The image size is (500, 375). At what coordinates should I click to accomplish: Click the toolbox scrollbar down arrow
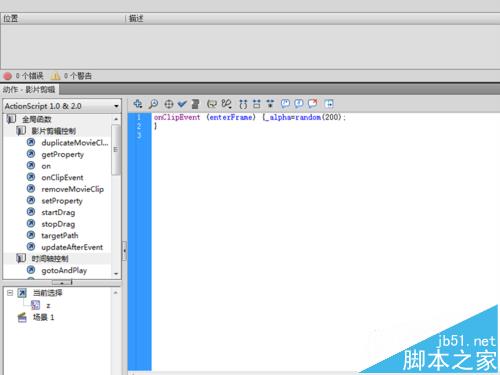116,274
